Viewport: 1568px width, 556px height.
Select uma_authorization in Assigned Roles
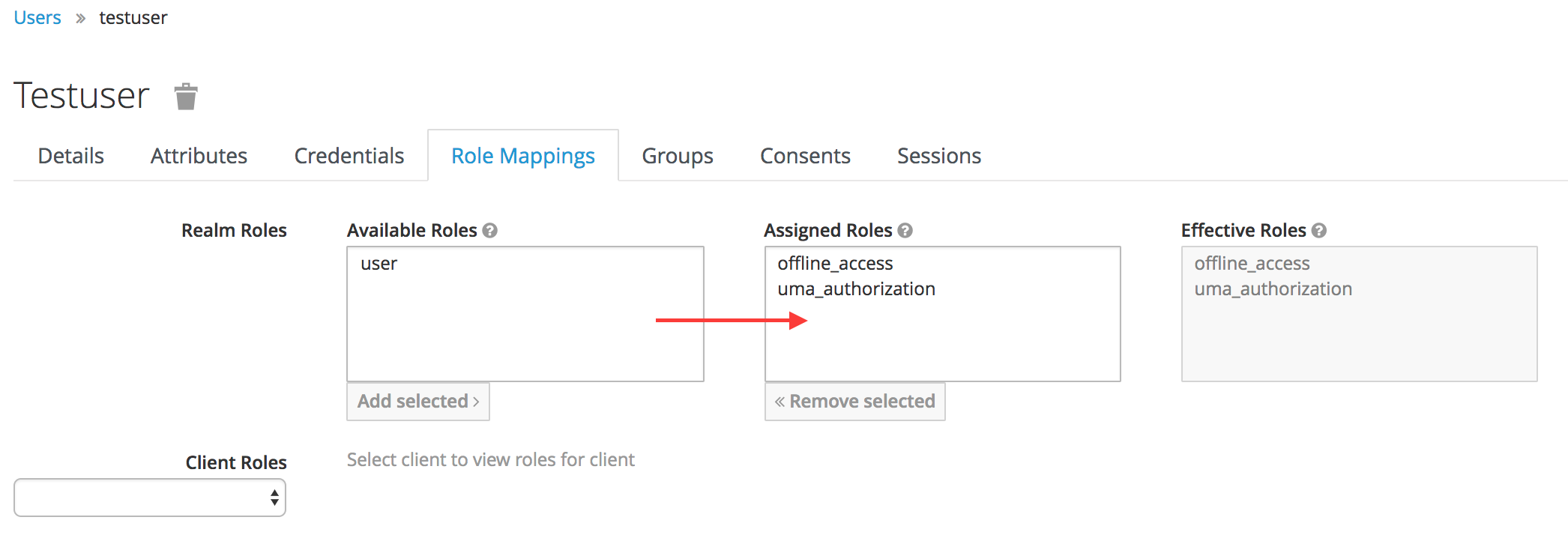coord(856,289)
